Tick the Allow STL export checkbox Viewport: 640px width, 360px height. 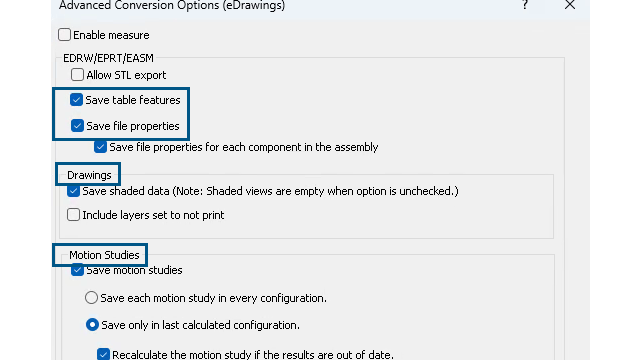tap(77, 75)
